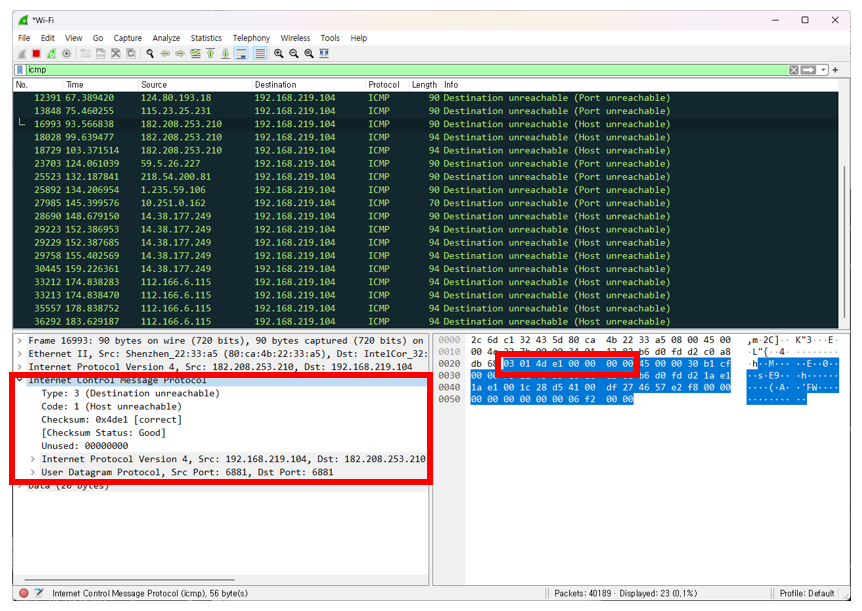Viewport: 862px width, 611px height.
Task: Open the Analyze menu
Action: point(166,38)
